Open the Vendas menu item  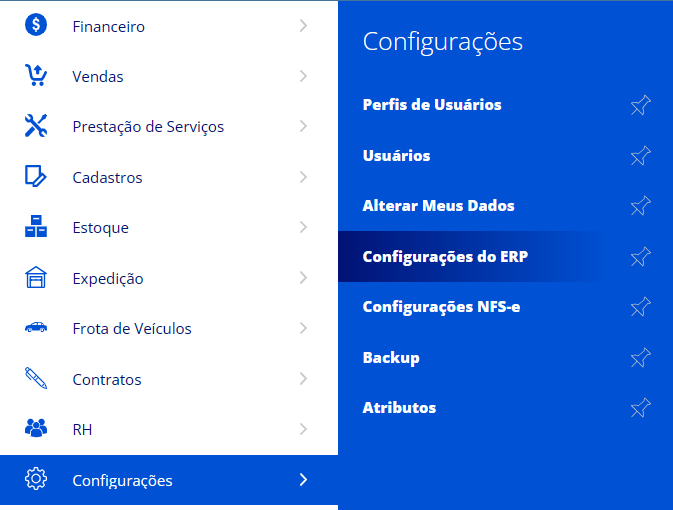98,76
